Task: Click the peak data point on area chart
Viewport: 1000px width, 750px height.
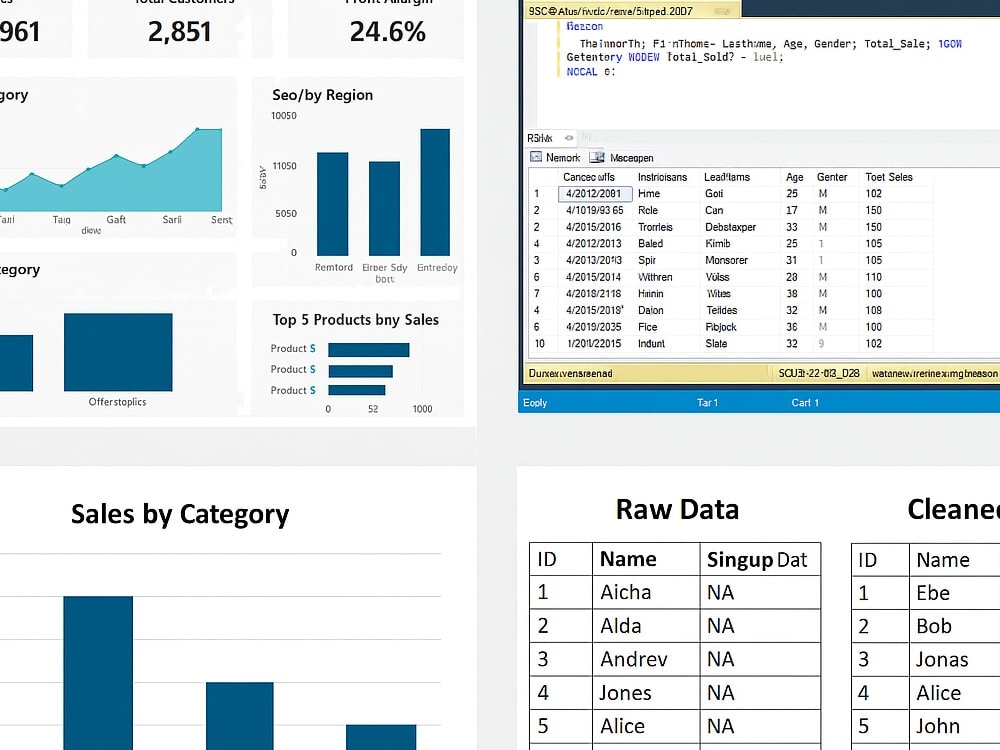Action: coord(197,129)
